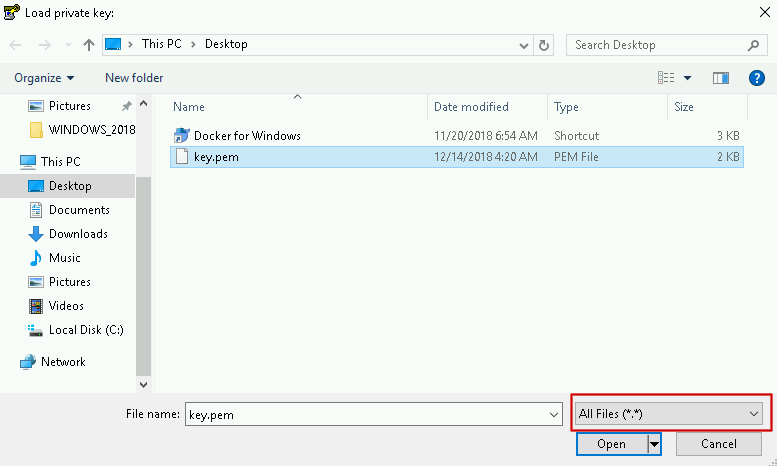Toggle the preview pane icon
Viewport: 777px width, 466px height.
click(720, 78)
